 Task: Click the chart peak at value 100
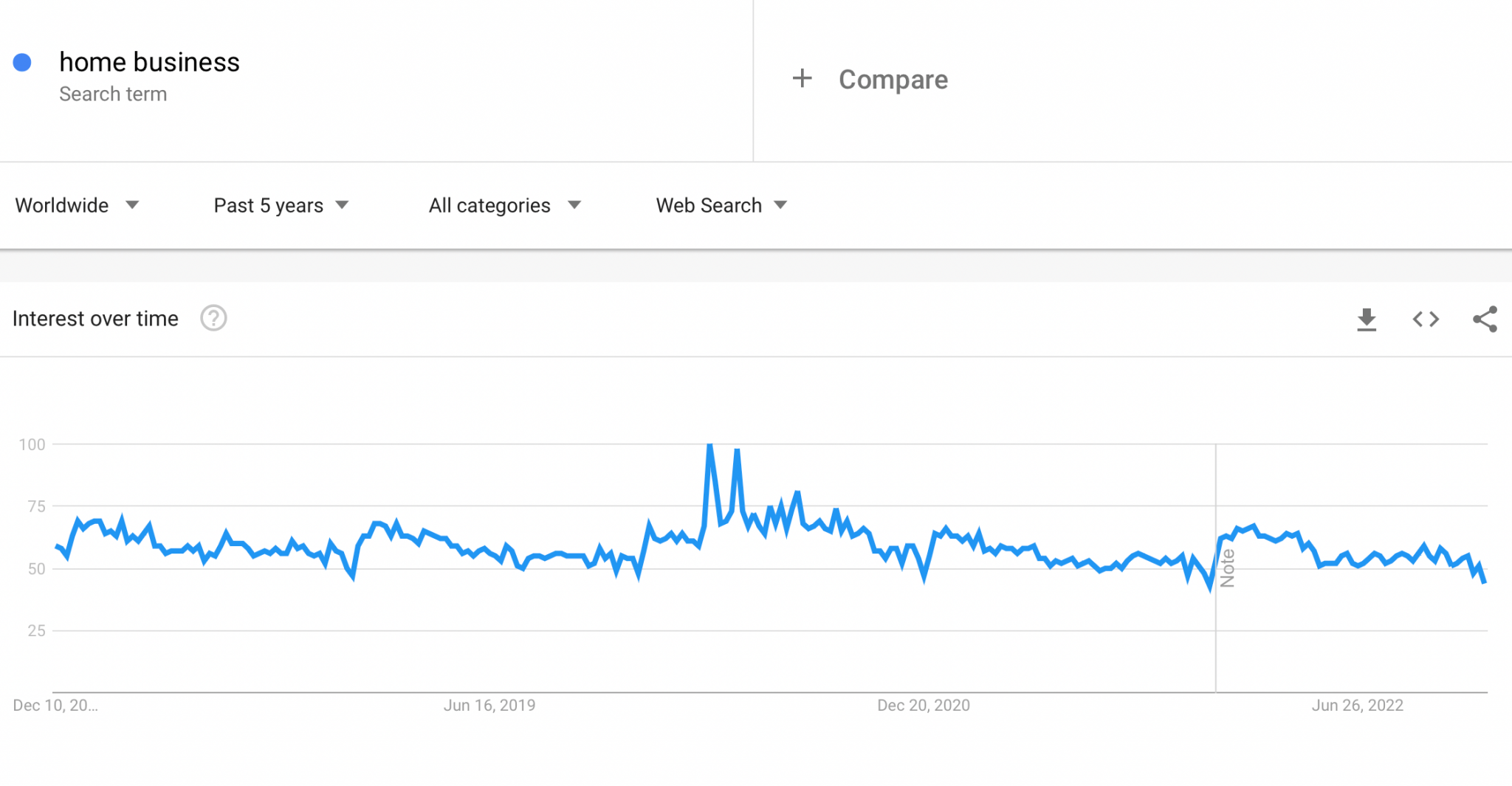click(709, 444)
